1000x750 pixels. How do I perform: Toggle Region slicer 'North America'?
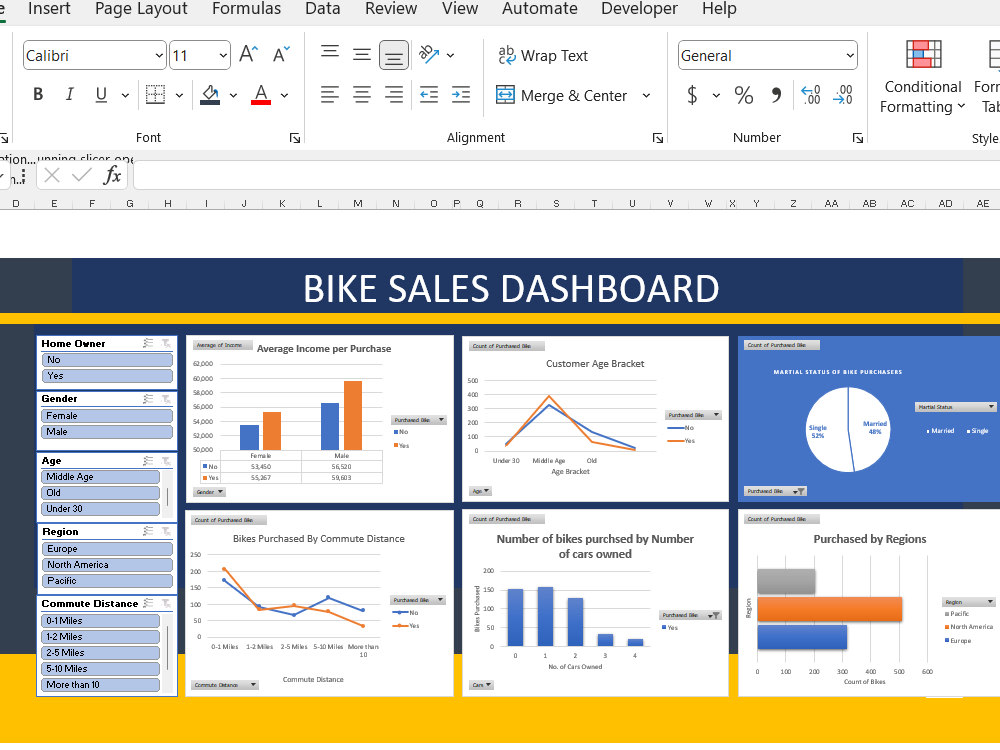[x=107, y=565]
